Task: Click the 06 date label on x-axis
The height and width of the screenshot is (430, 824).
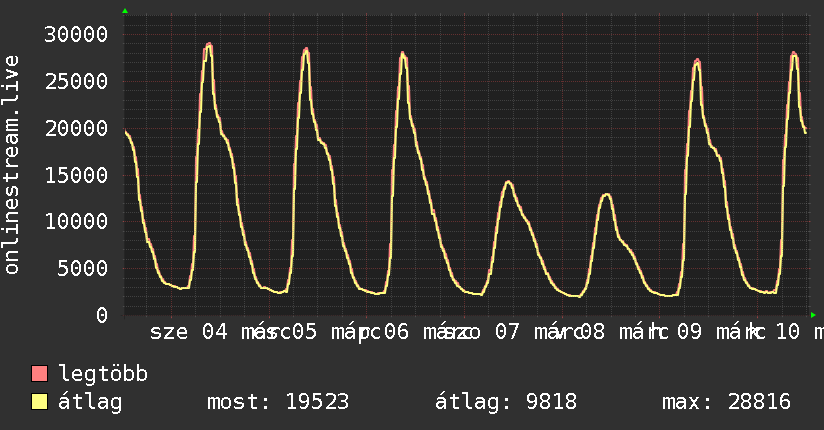Action: pyautogui.click(x=396, y=332)
